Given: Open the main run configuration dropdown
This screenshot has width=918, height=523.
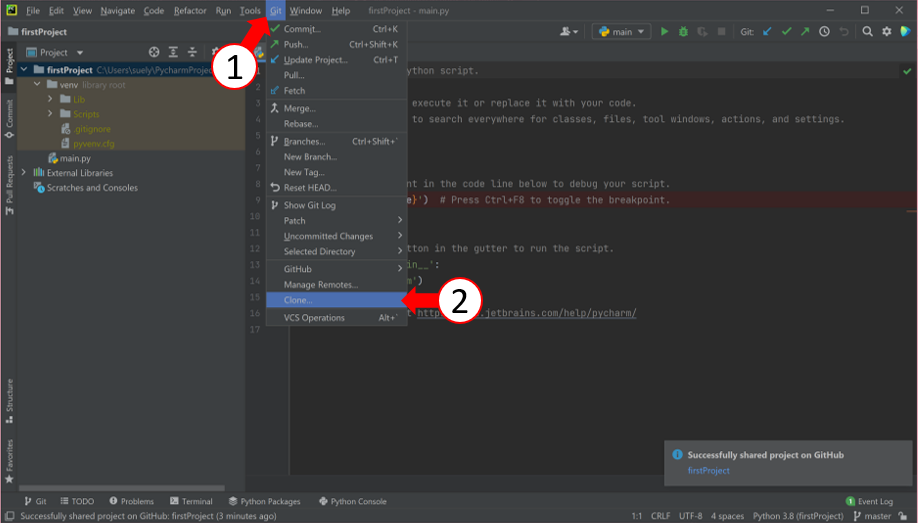Looking at the screenshot, I should 621,32.
